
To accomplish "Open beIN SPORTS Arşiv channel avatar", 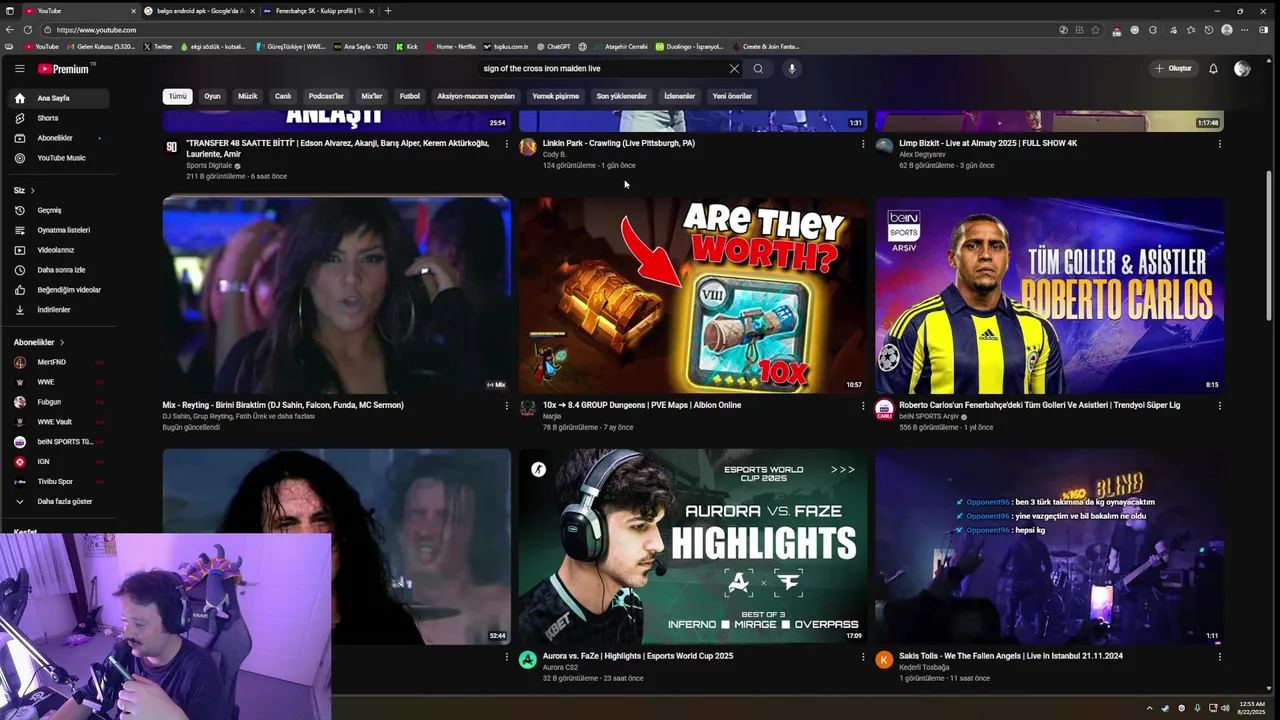I will (884, 409).
